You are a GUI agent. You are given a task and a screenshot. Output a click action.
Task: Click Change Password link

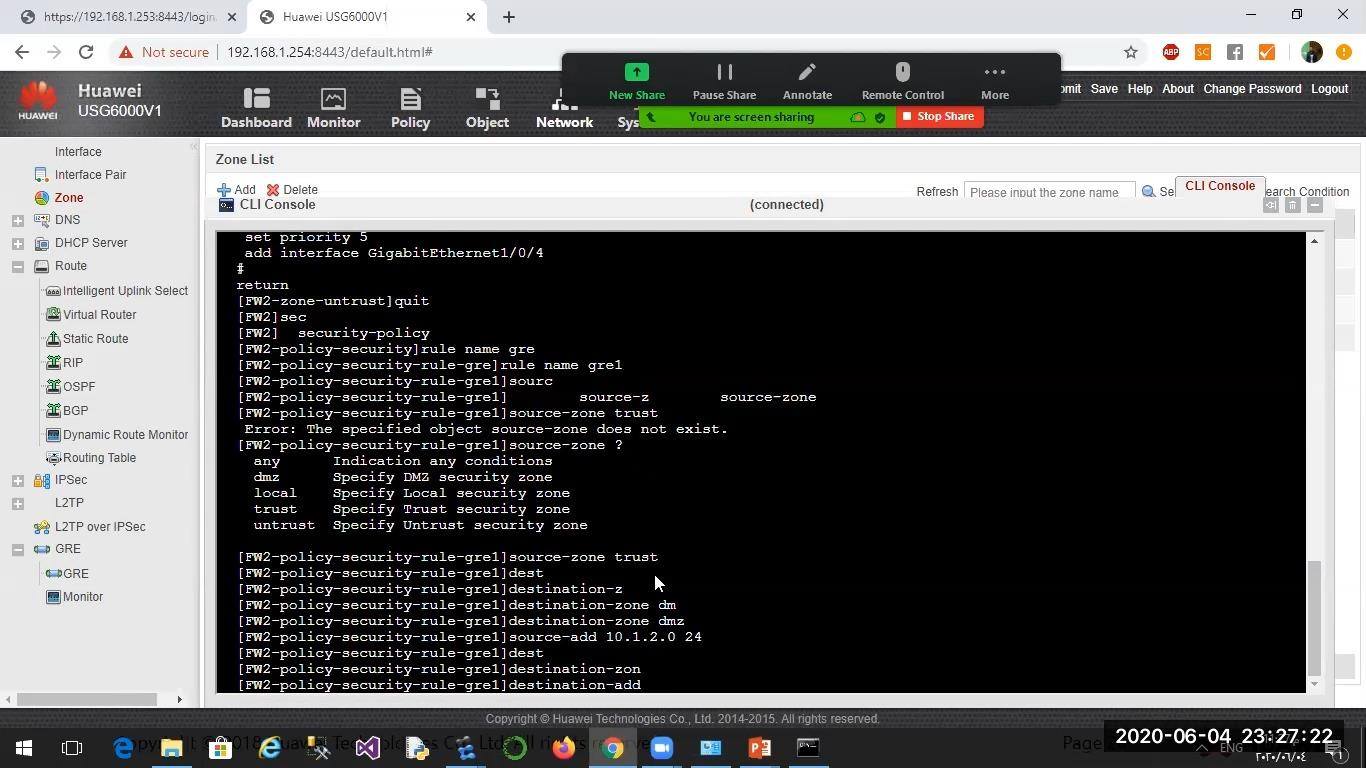coord(1252,89)
